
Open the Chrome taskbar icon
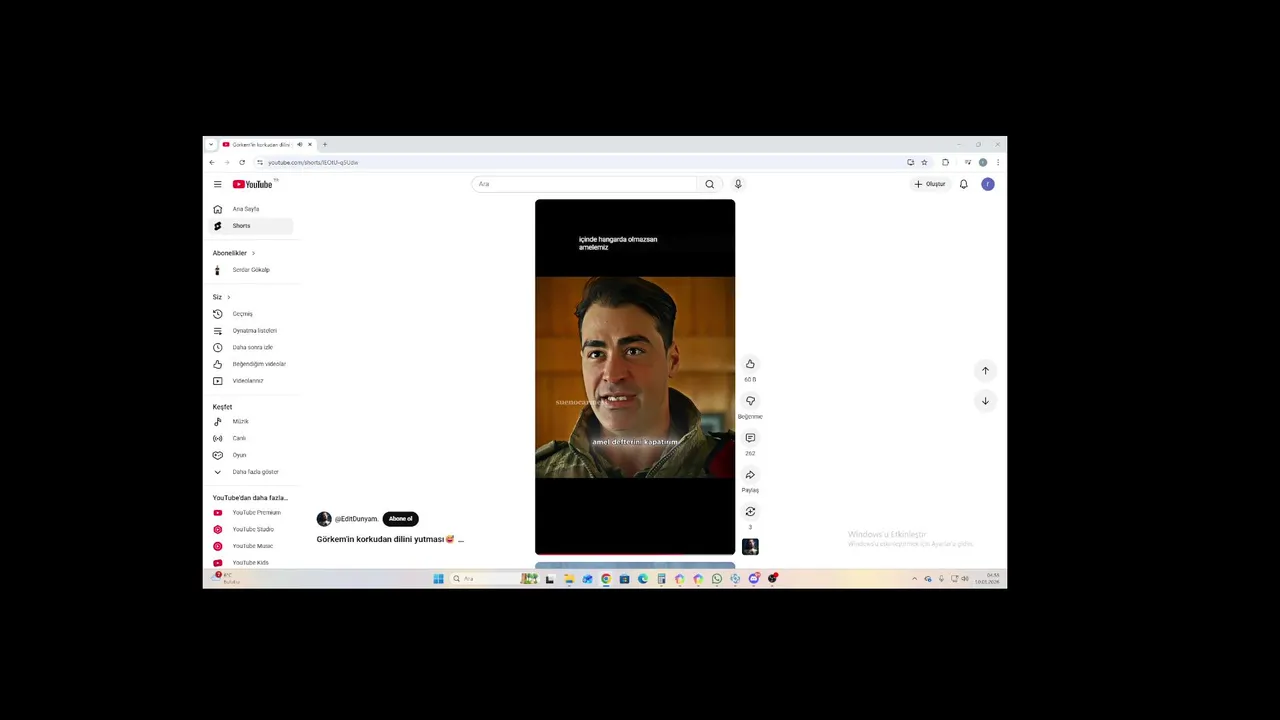click(606, 579)
